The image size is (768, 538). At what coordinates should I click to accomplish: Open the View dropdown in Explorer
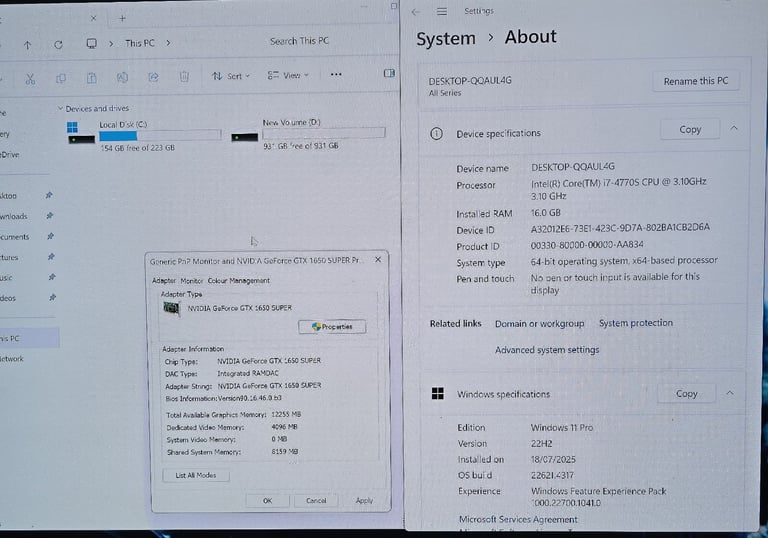coord(288,75)
